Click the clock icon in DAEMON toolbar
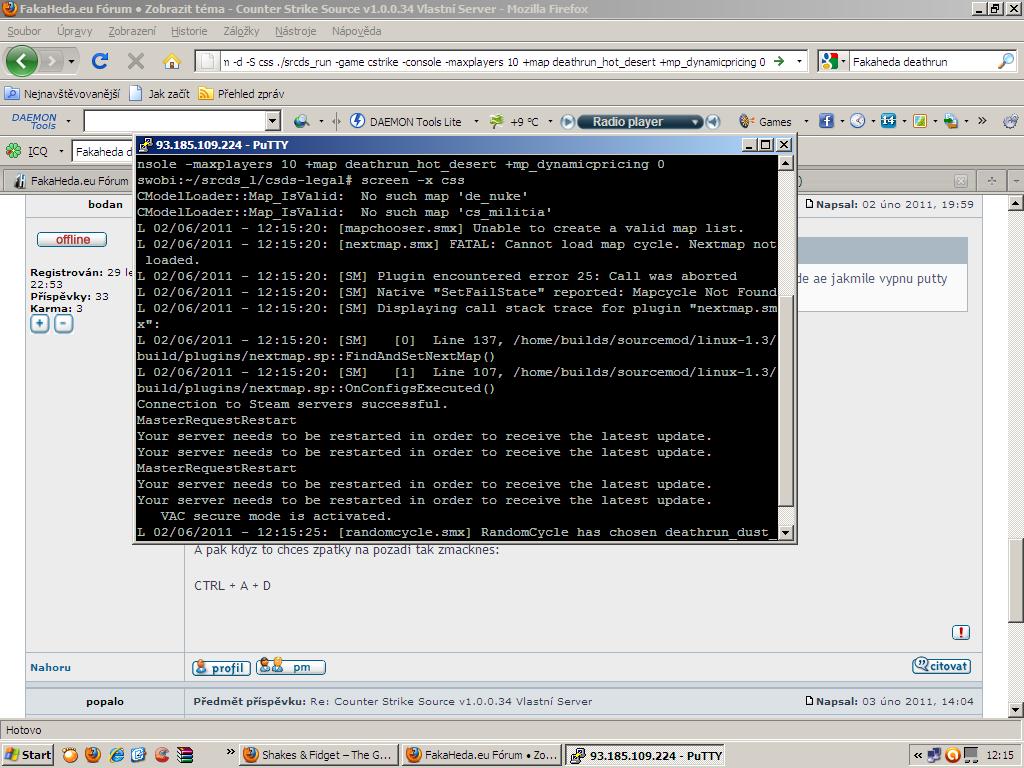This screenshot has height=768, width=1024. [x=857, y=121]
